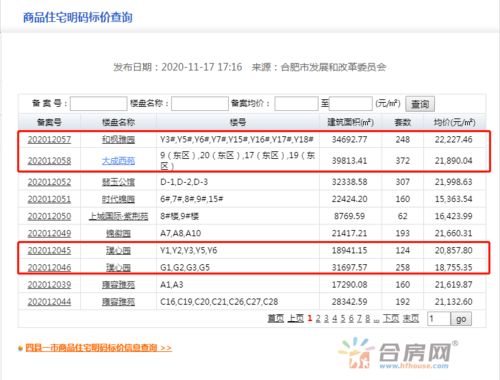Click the 楼盘名称 column header
The width and height of the screenshot is (500, 380).
click(x=118, y=122)
